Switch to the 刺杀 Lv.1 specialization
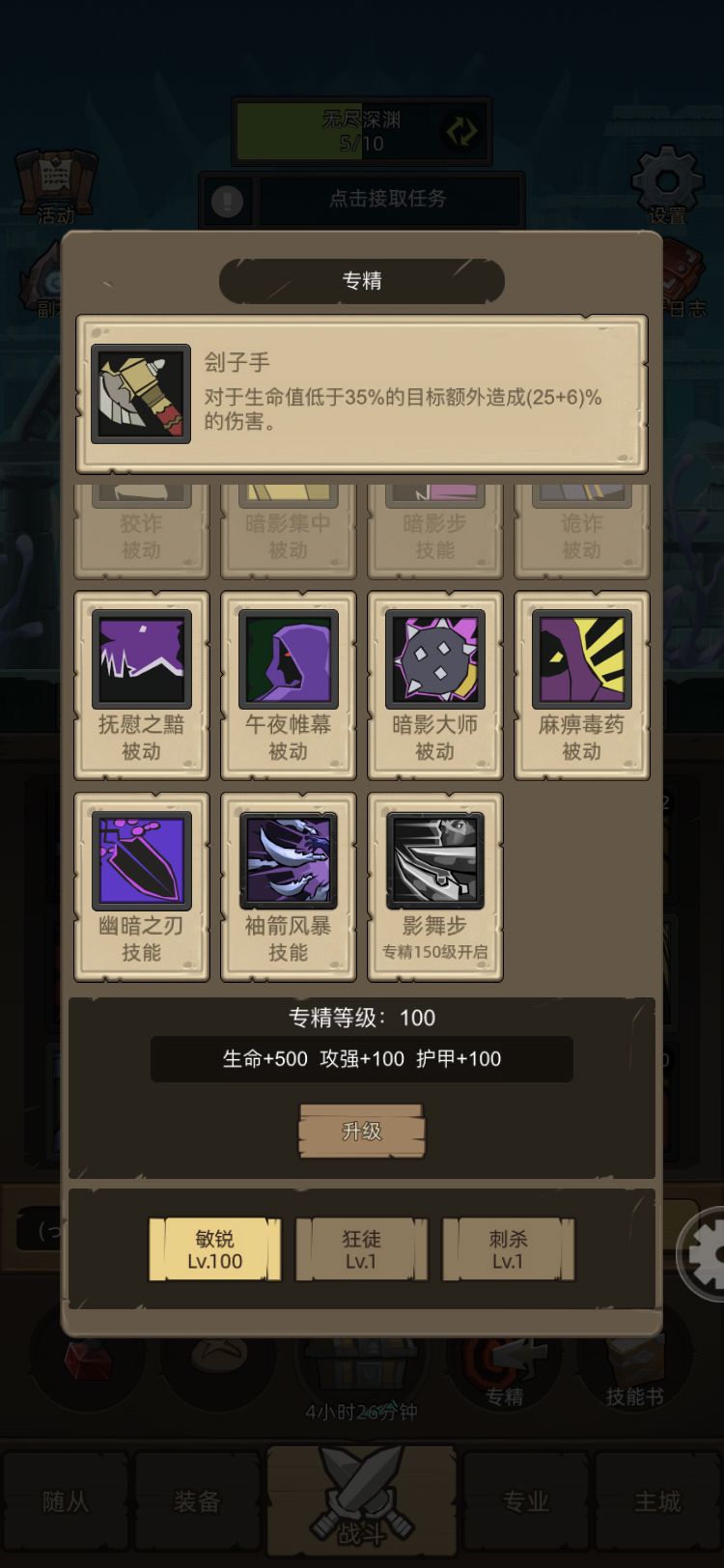This screenshot has width=724, height=1568. click(x=508, y=1249)
